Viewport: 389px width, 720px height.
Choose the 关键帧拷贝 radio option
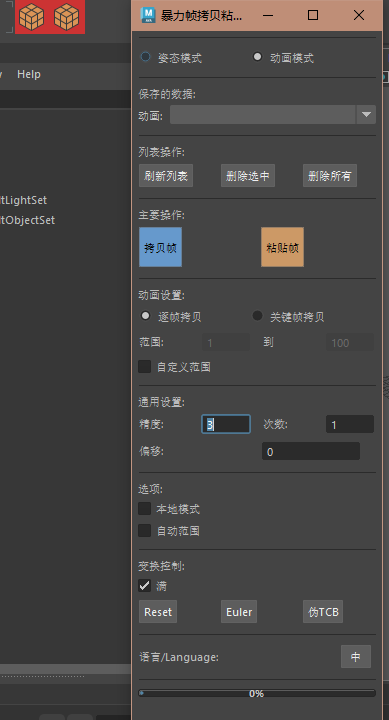coord(258,316)
